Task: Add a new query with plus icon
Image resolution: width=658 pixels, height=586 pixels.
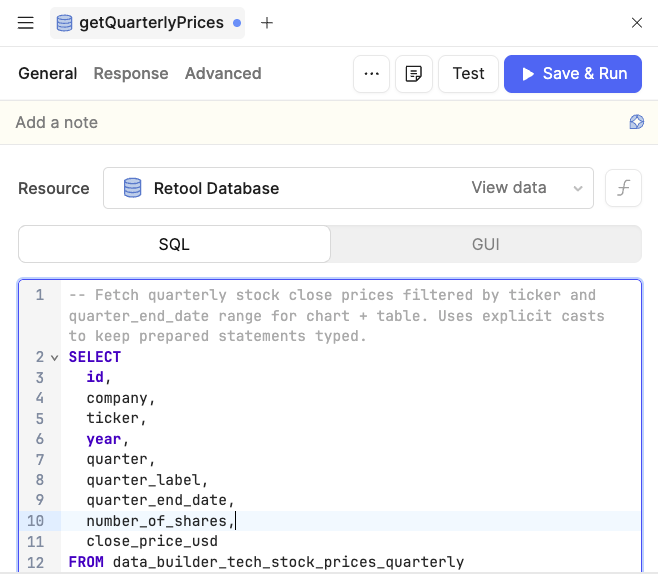Action: [x=266, y=23]
